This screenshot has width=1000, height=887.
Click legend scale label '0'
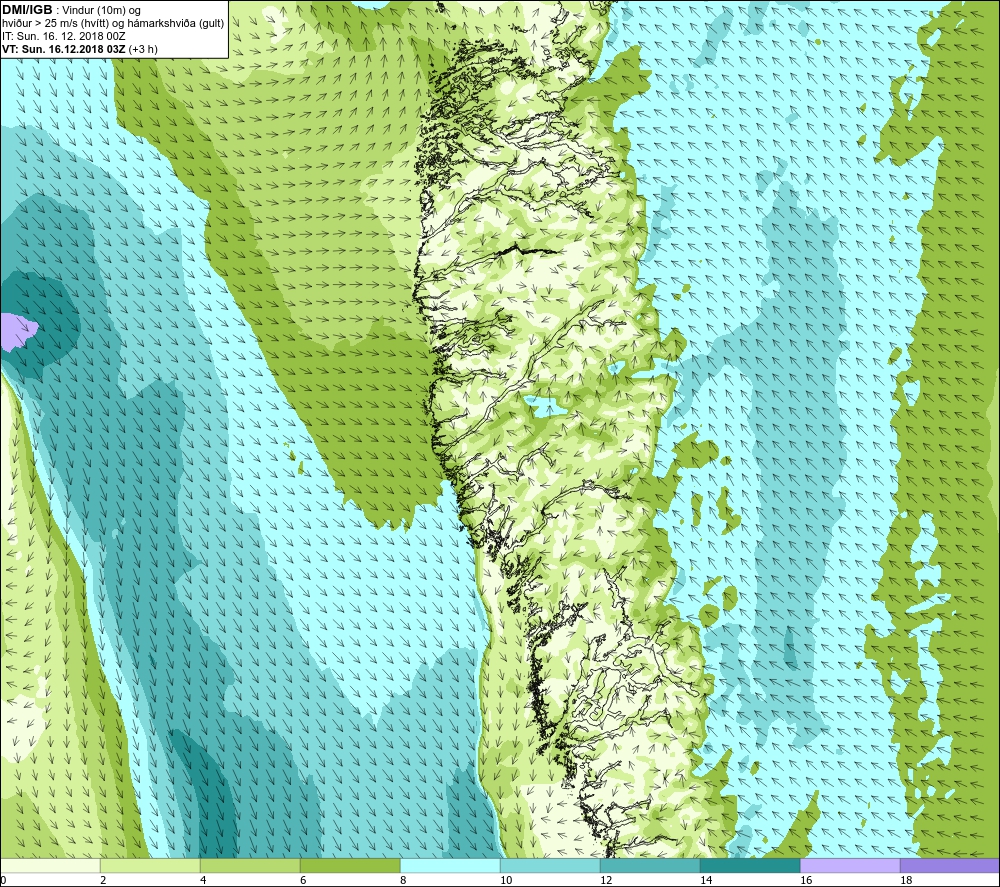click(3, 880)
